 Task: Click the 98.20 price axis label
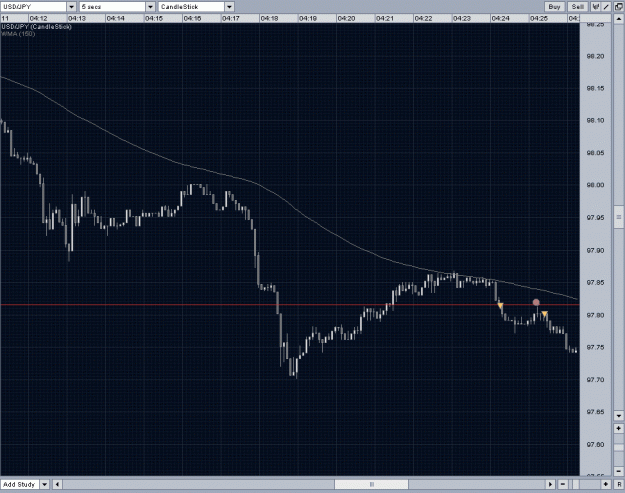595,56
